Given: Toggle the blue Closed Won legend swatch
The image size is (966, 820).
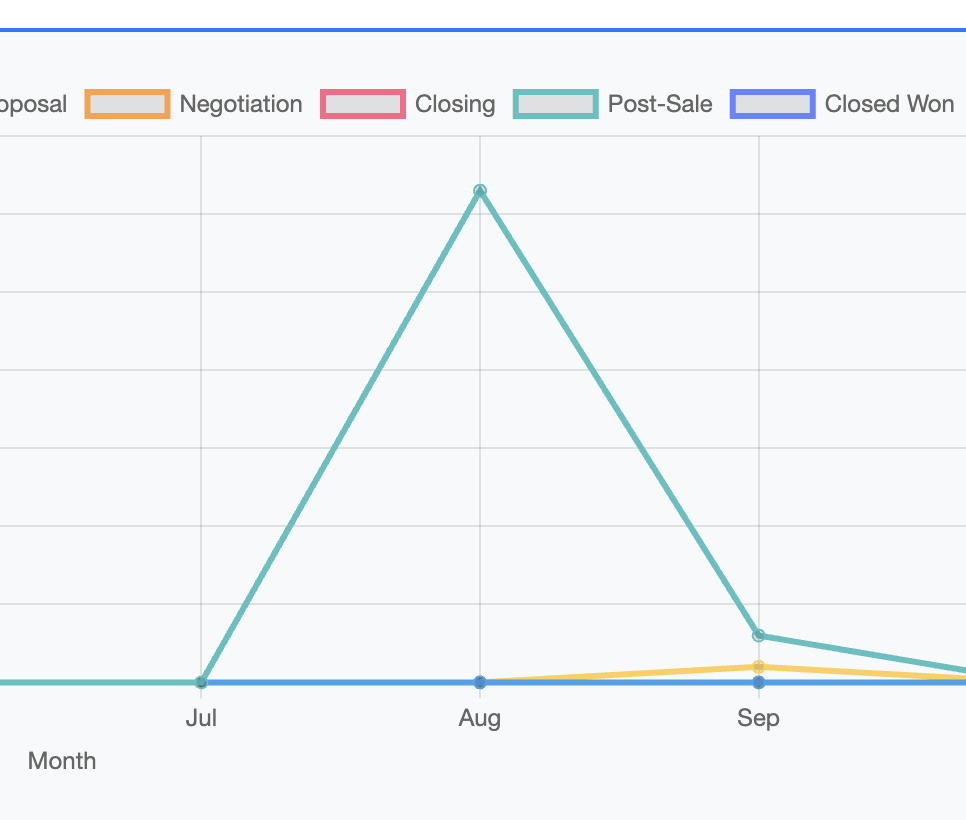Looking at the screenshot, I should (x=773, y=104).
